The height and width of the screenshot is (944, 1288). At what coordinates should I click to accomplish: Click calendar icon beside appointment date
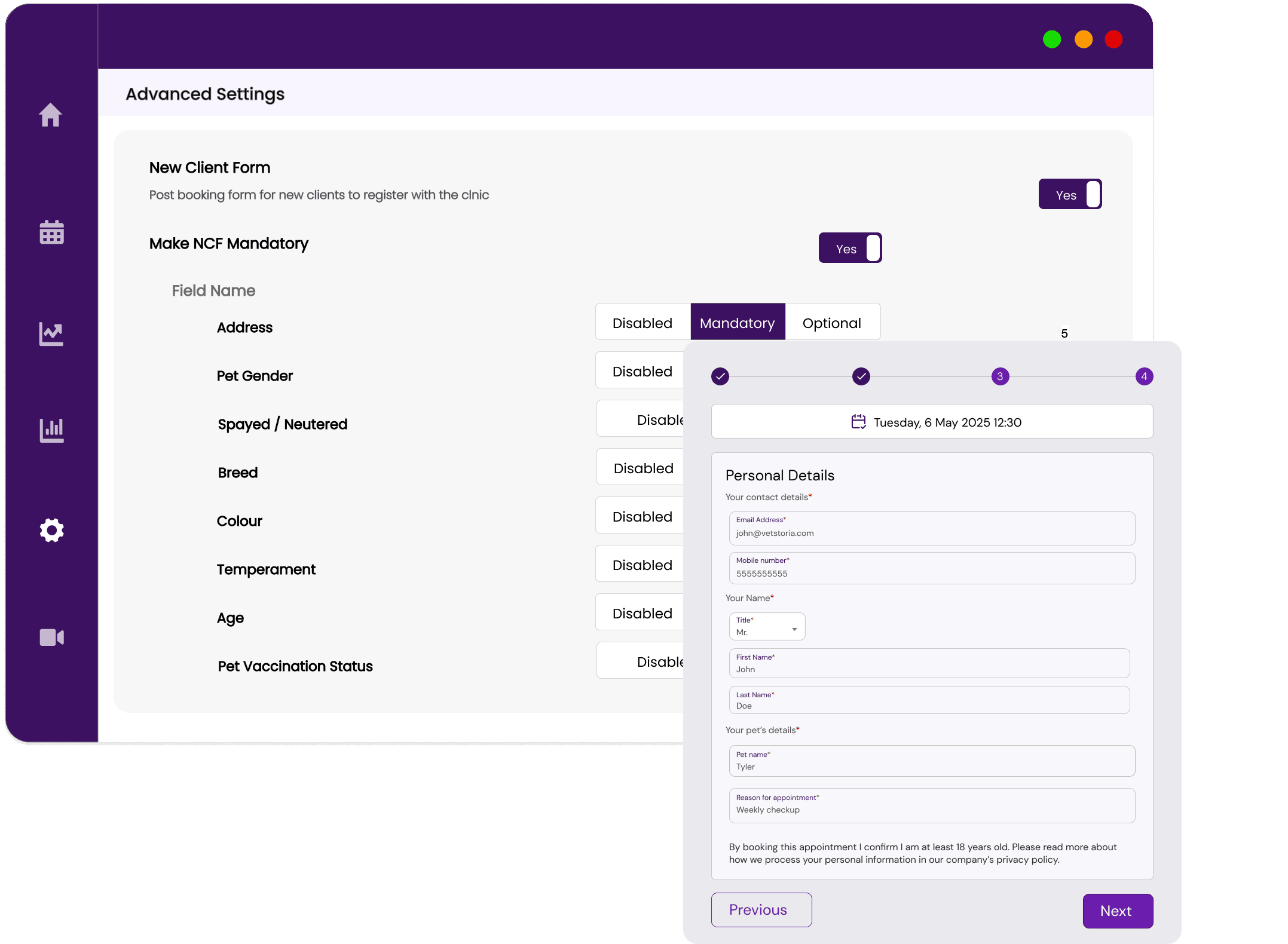point(858,422)
